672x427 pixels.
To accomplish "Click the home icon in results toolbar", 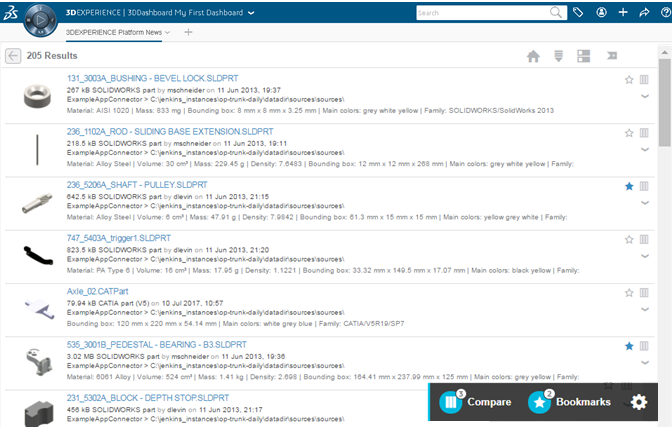I will tap(533, 56).
